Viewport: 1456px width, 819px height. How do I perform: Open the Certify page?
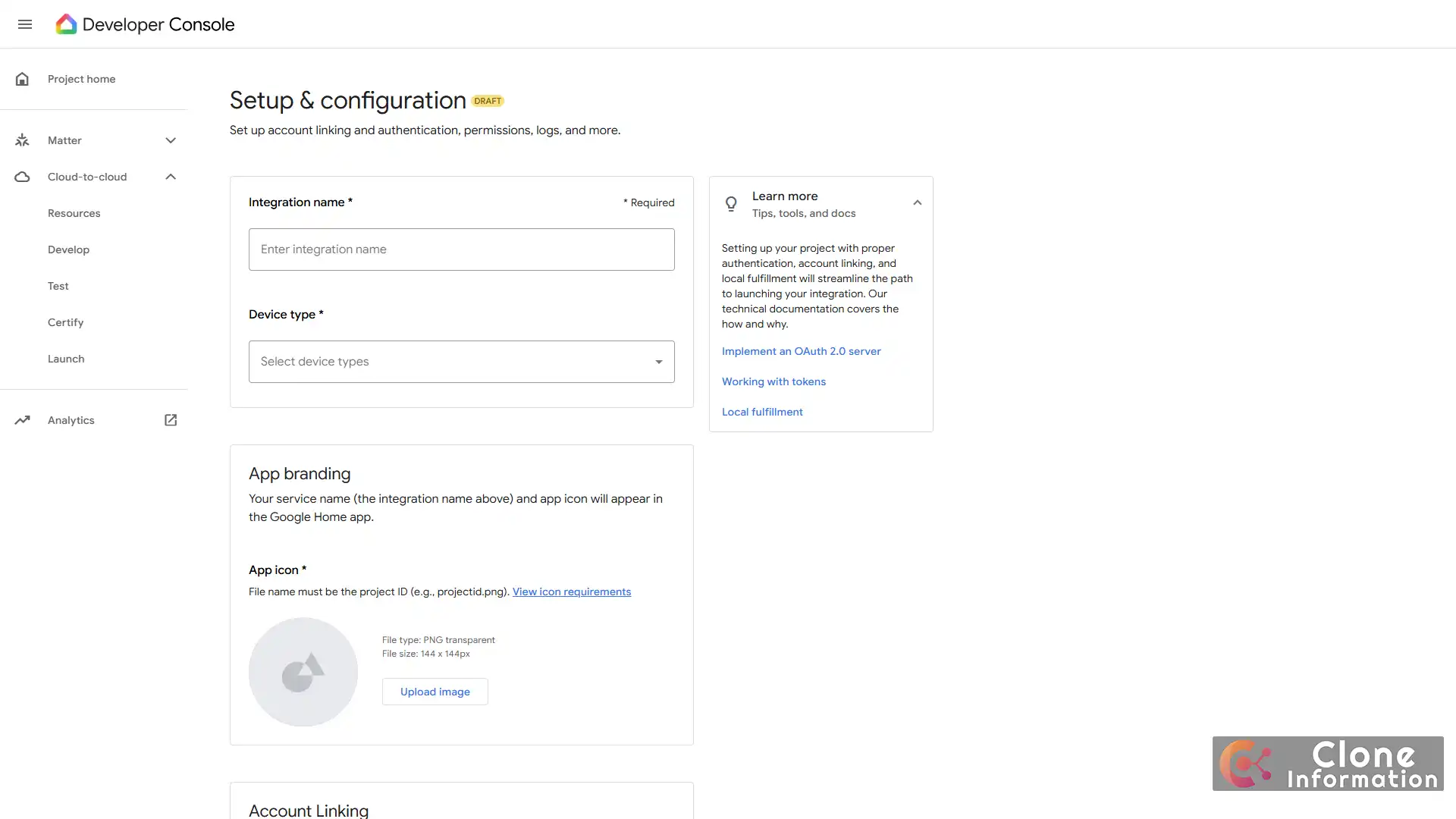click(66, 322)
